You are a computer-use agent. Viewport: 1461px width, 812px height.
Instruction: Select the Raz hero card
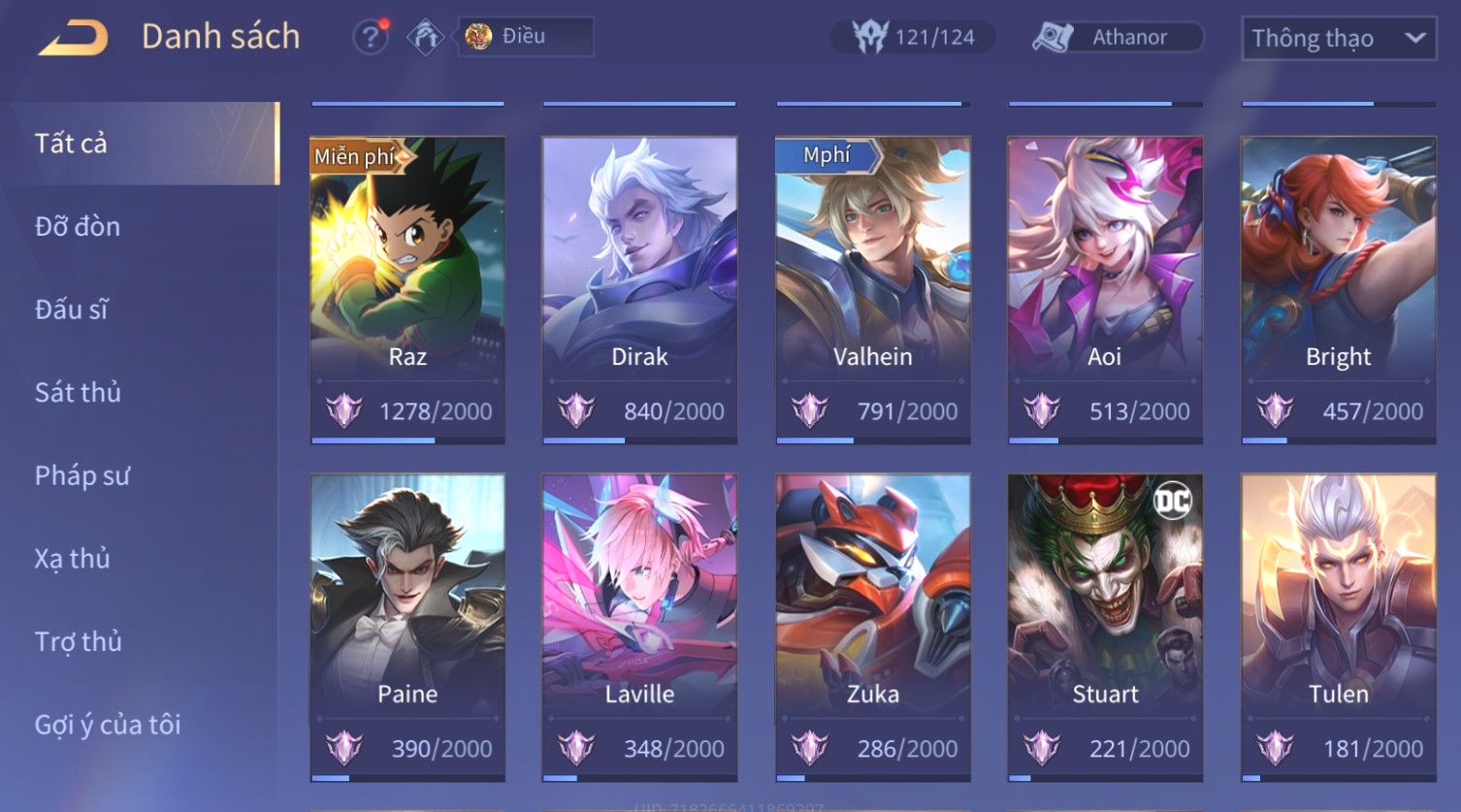tap(407, 290)
